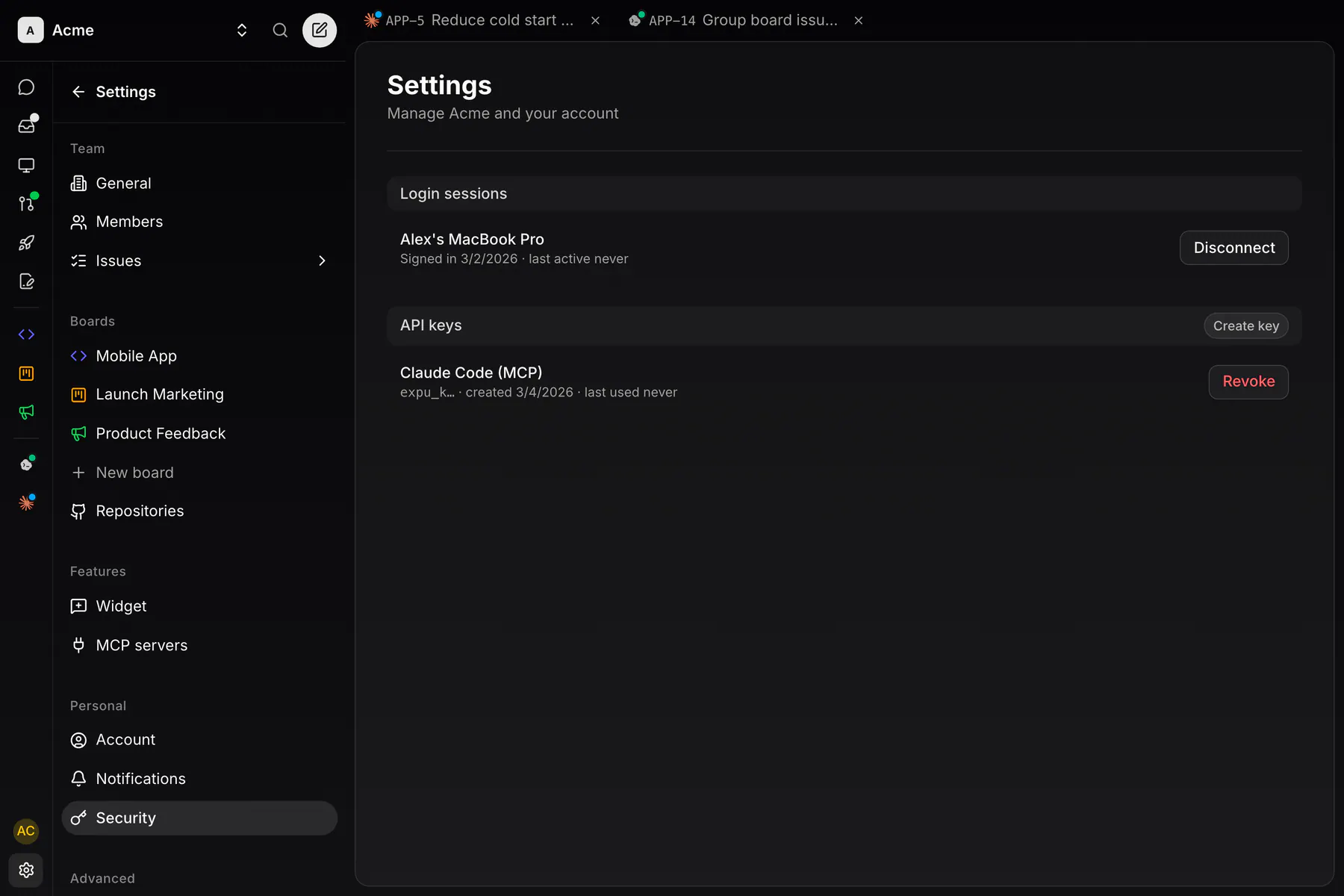Open Notifications settings
Screen dimensions: 1344x896
point(199,779)
